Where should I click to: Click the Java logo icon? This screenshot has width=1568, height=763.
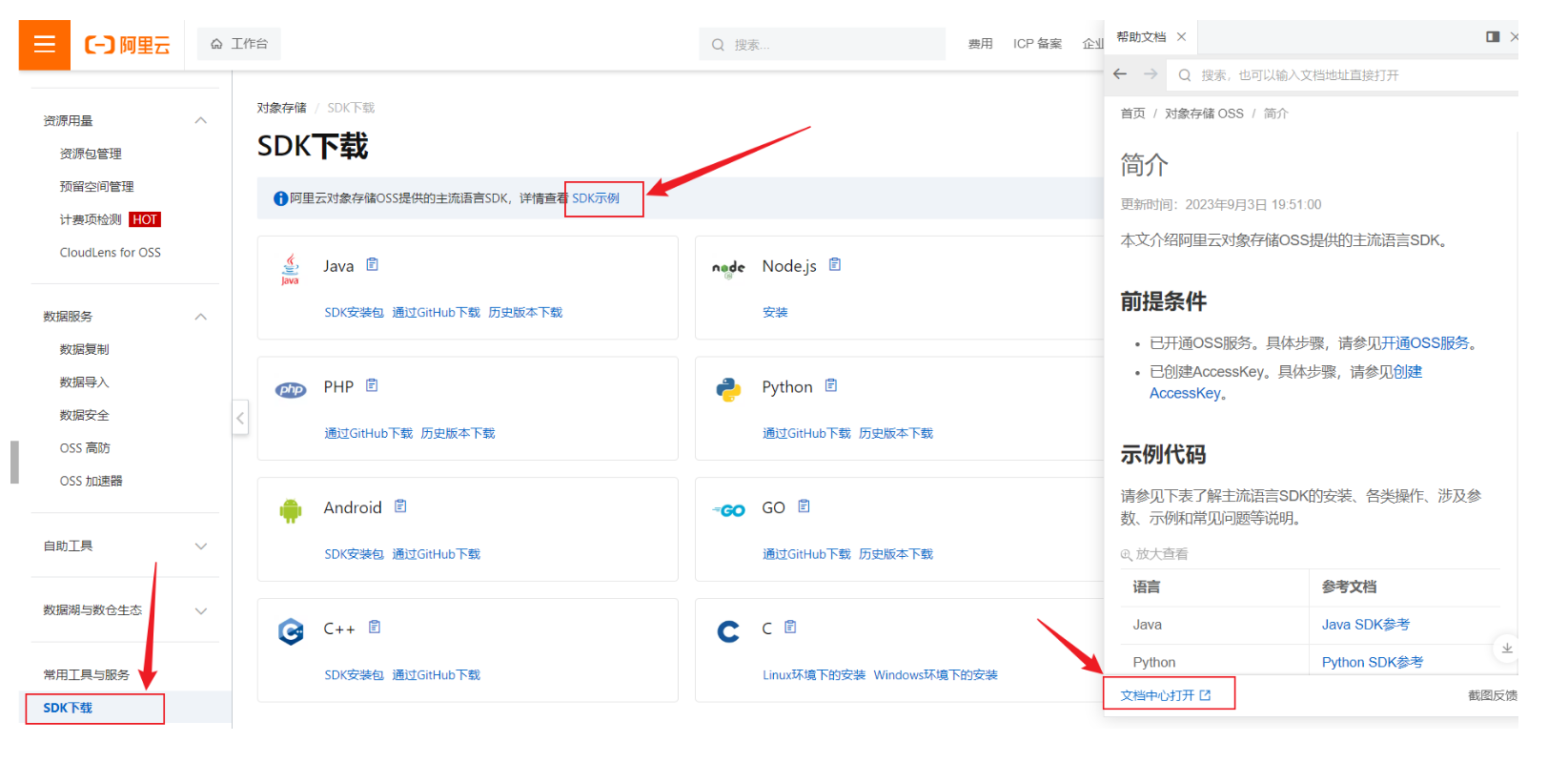290,269
